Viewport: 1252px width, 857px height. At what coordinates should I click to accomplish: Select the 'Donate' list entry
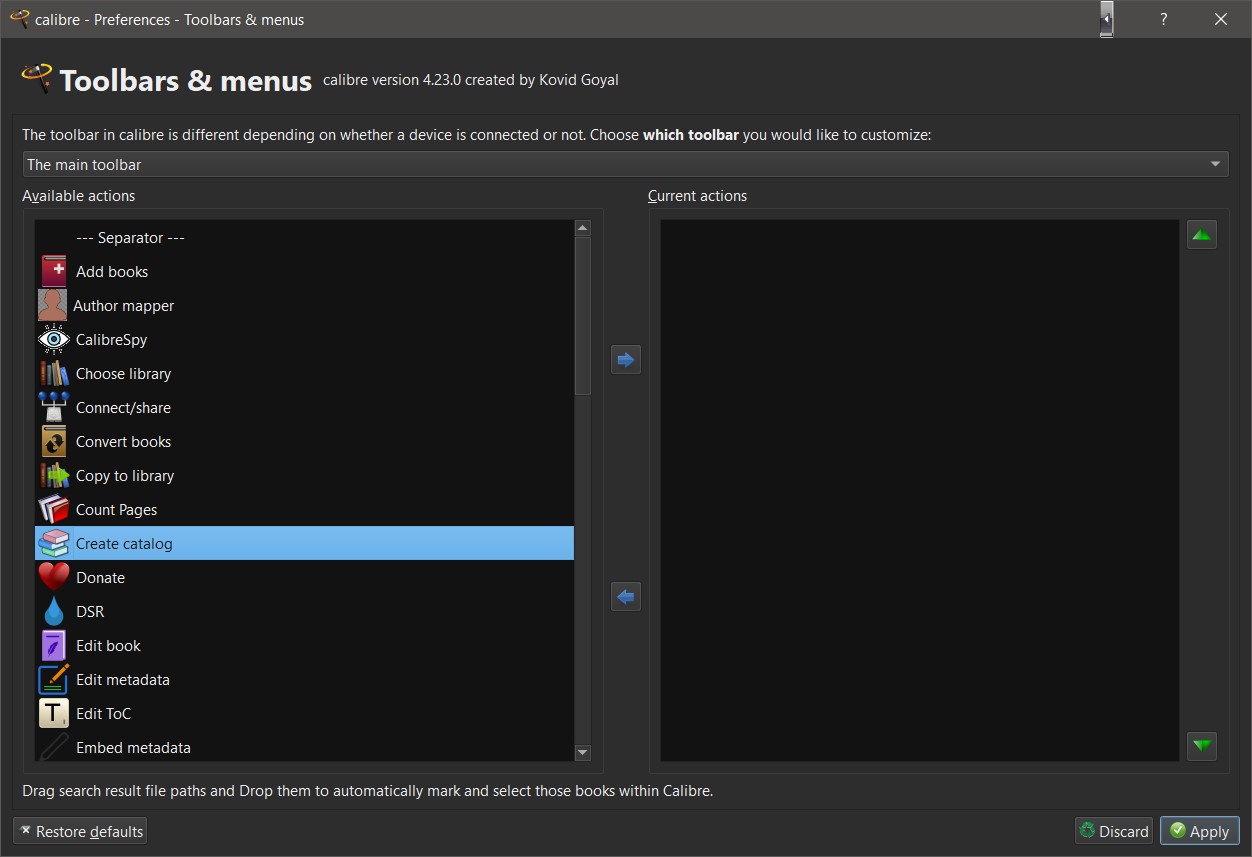[x=304, y=577]
